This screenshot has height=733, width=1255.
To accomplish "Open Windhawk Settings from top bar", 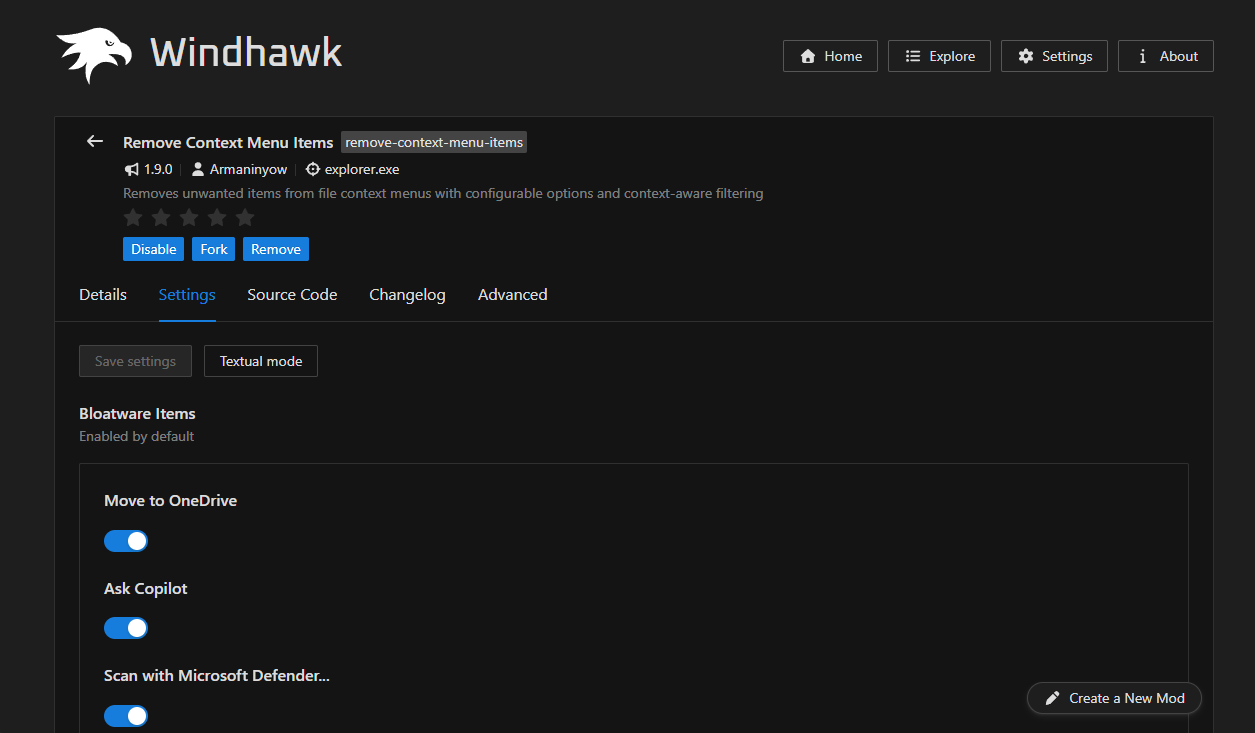I will 1054,56.
